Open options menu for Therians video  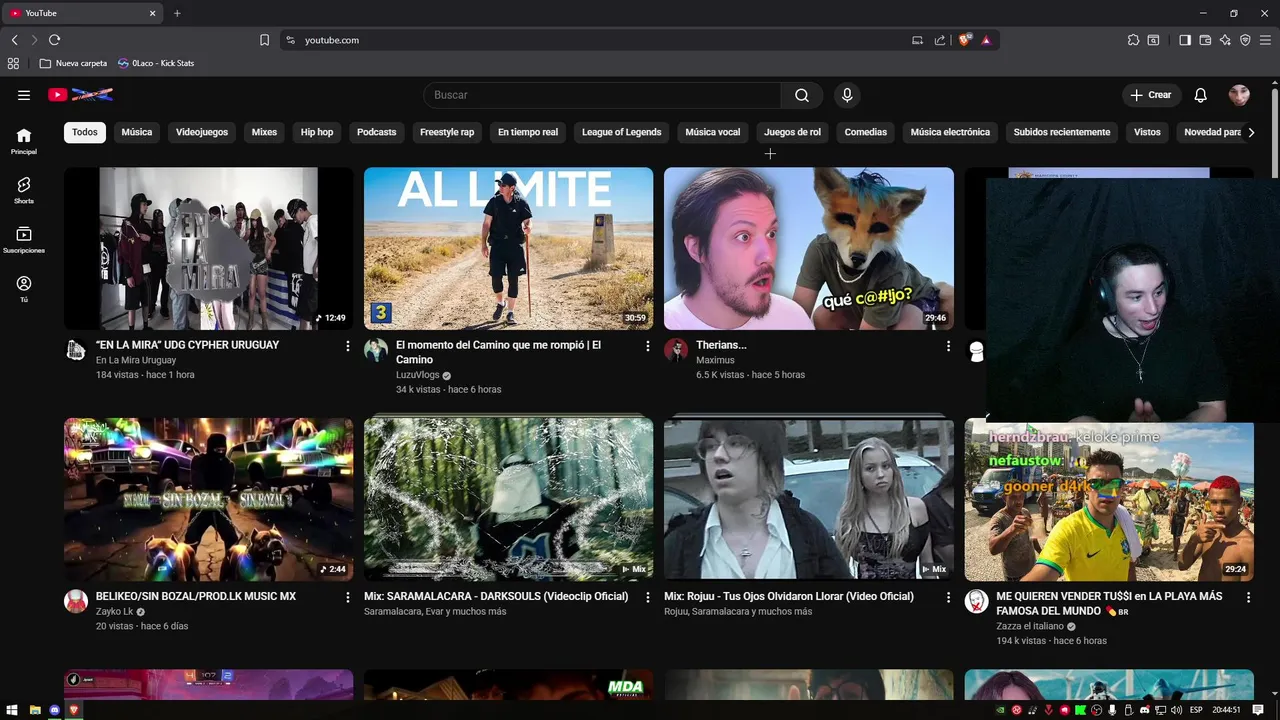pyautogui.click(x=948, y=346)
